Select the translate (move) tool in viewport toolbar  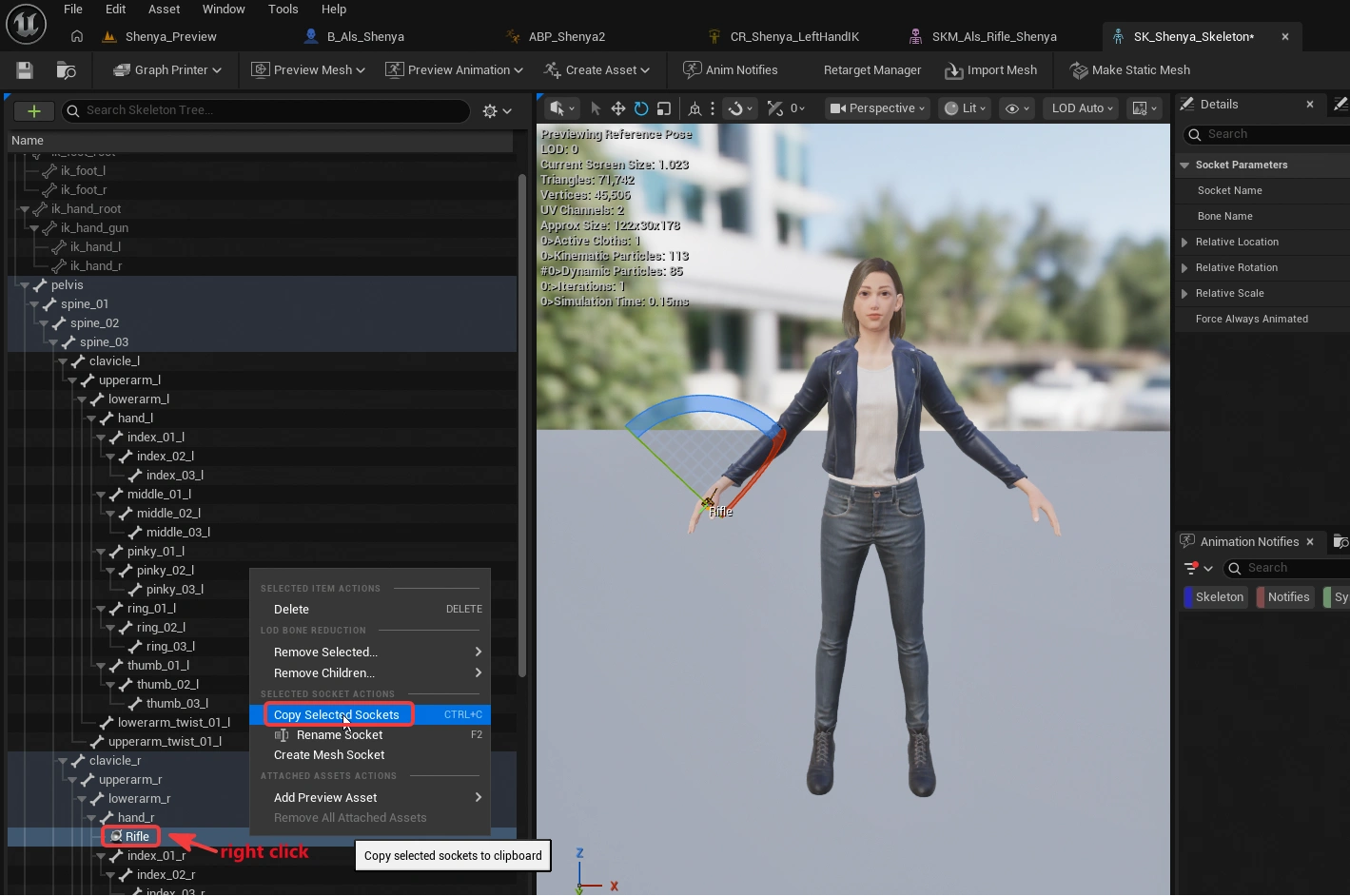tap(618, 108)
